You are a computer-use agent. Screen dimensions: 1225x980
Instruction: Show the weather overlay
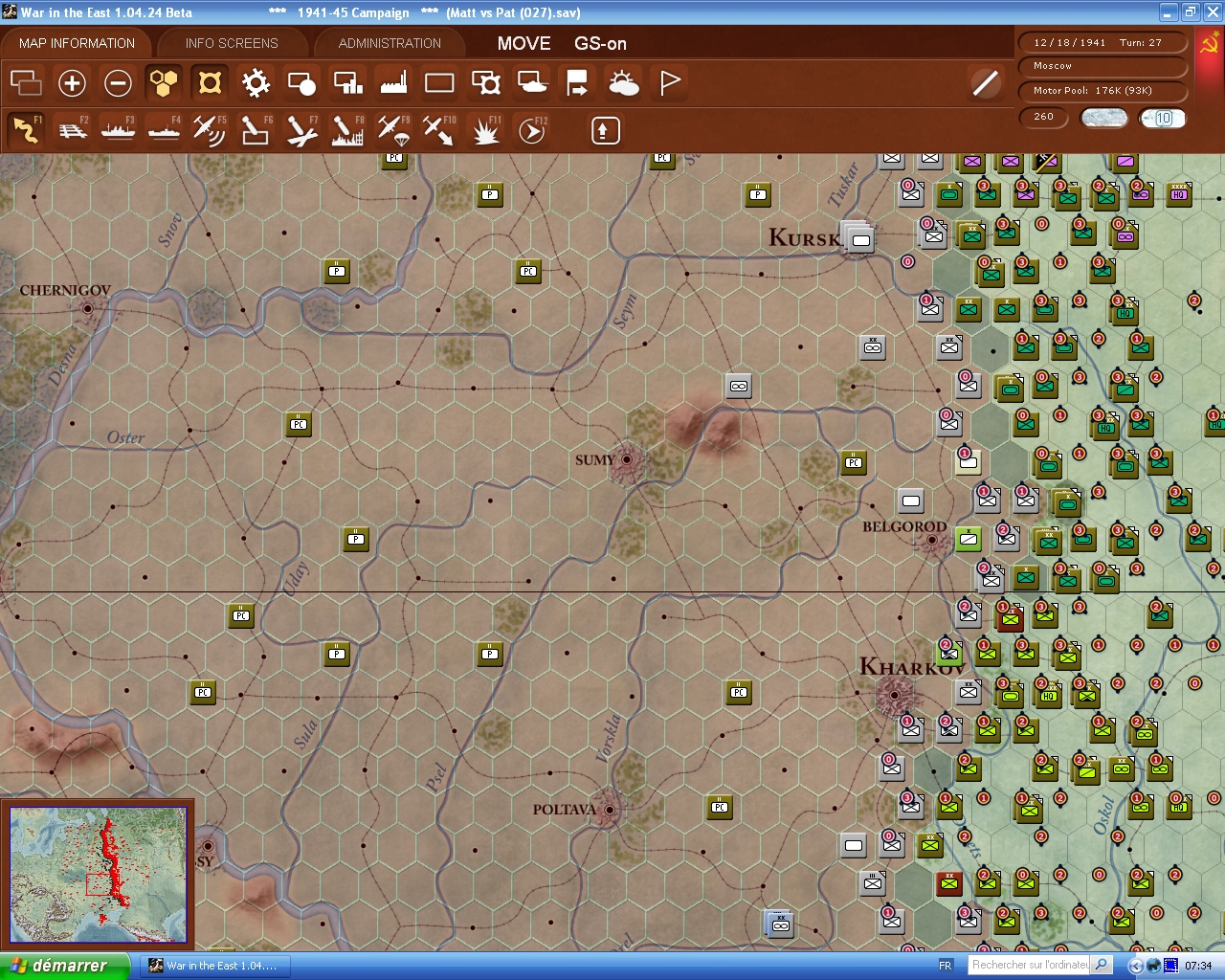coord(623,83)
